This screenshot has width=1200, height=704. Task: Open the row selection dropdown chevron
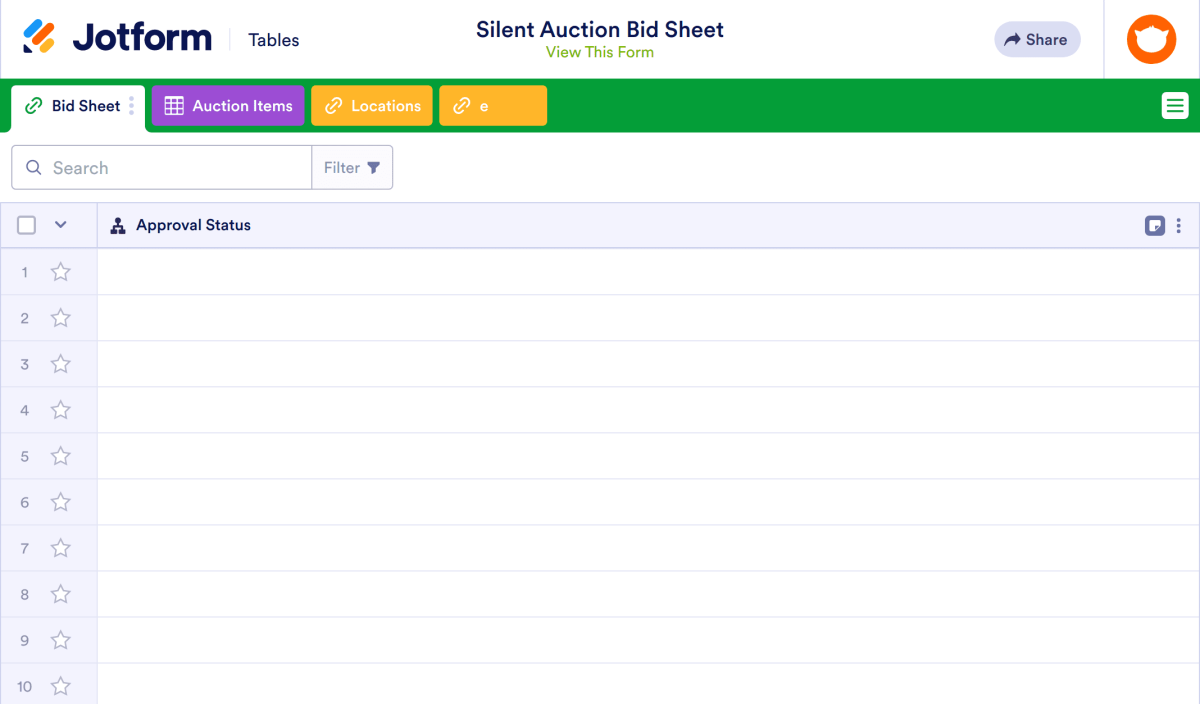click(60, 225)
